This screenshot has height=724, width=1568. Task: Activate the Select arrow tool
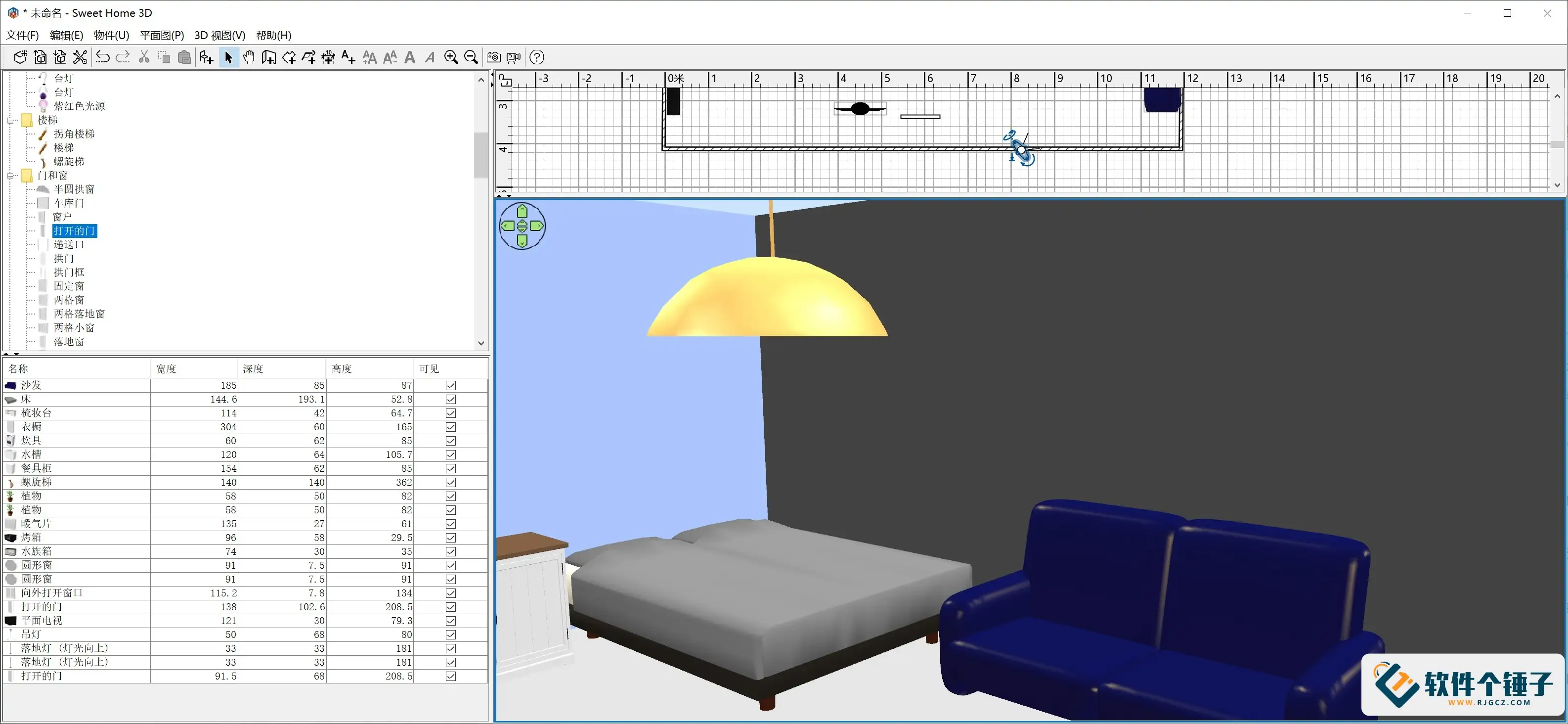pos(228,57)
